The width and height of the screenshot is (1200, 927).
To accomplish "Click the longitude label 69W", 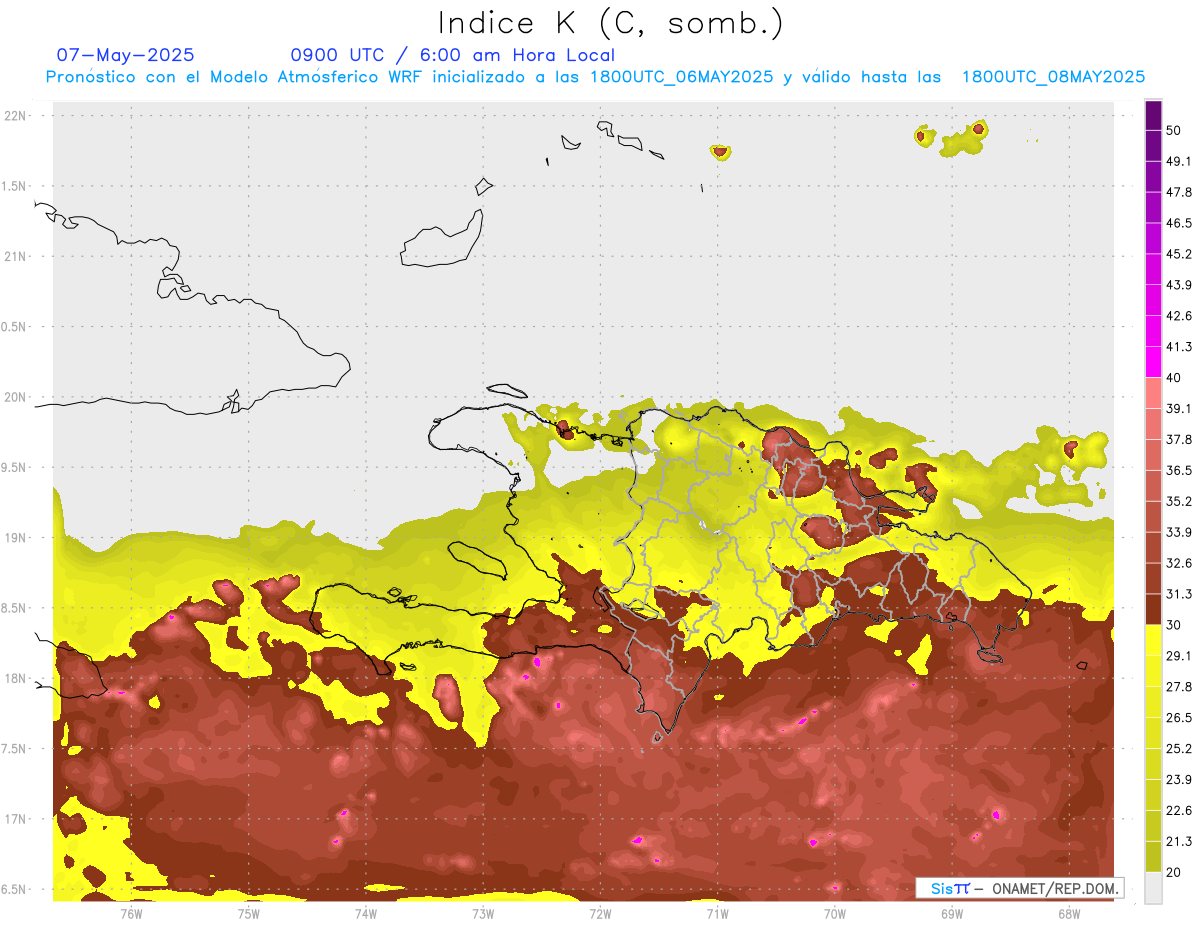I will [952, 913].
